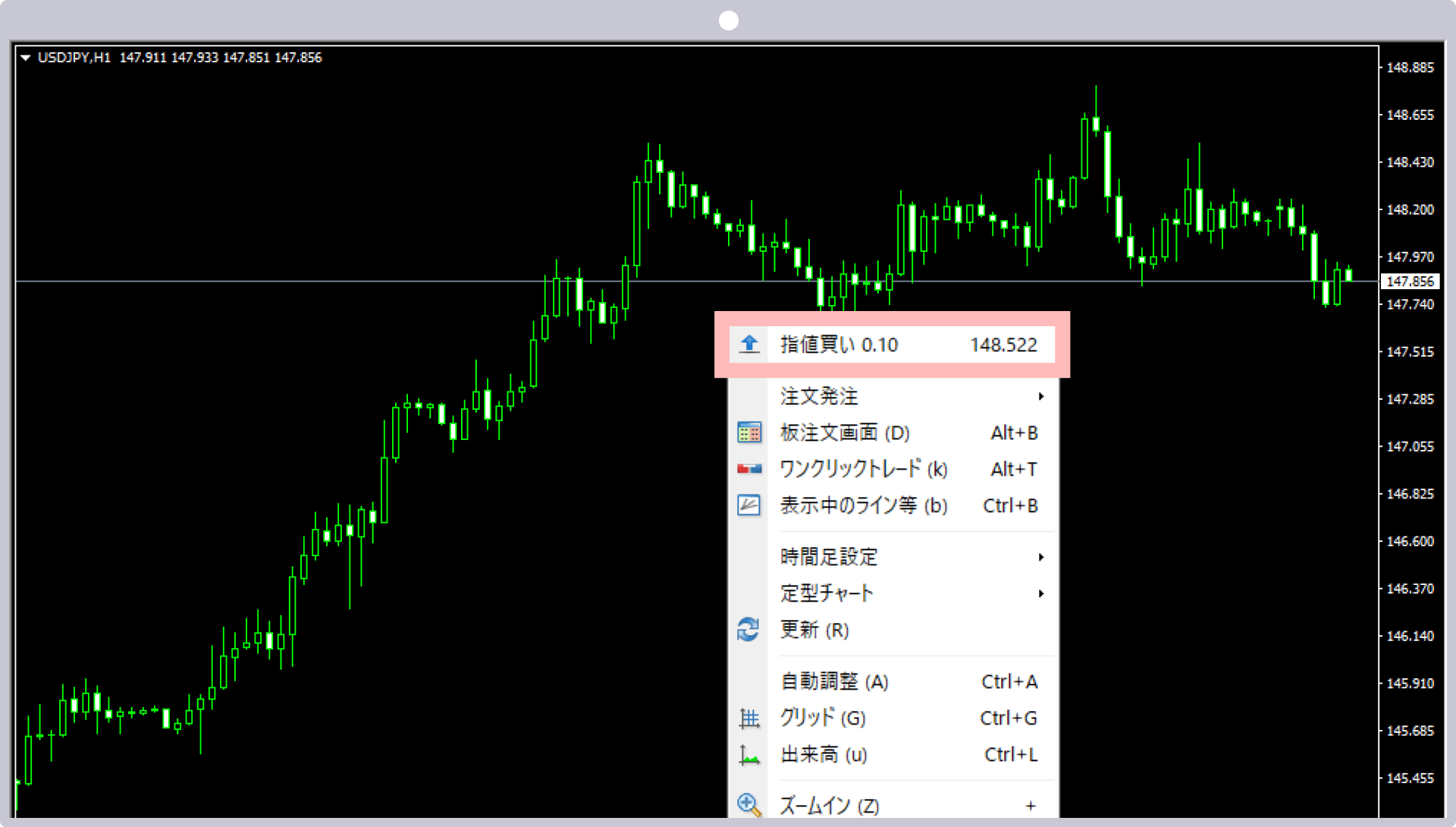The width and height of the screenshot is (1456, 827).
Task: Click the 148.200 price scale label
Action: (x=1410, y=209)
